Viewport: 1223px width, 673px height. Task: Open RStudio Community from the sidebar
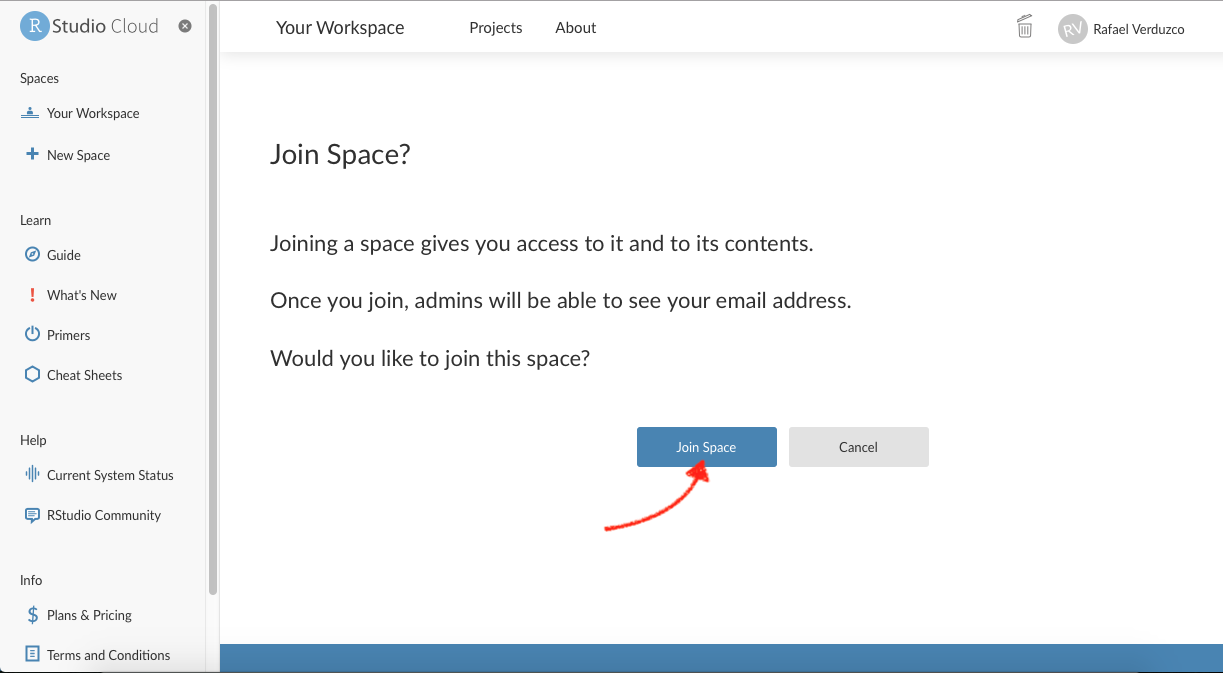coord(103,514)
